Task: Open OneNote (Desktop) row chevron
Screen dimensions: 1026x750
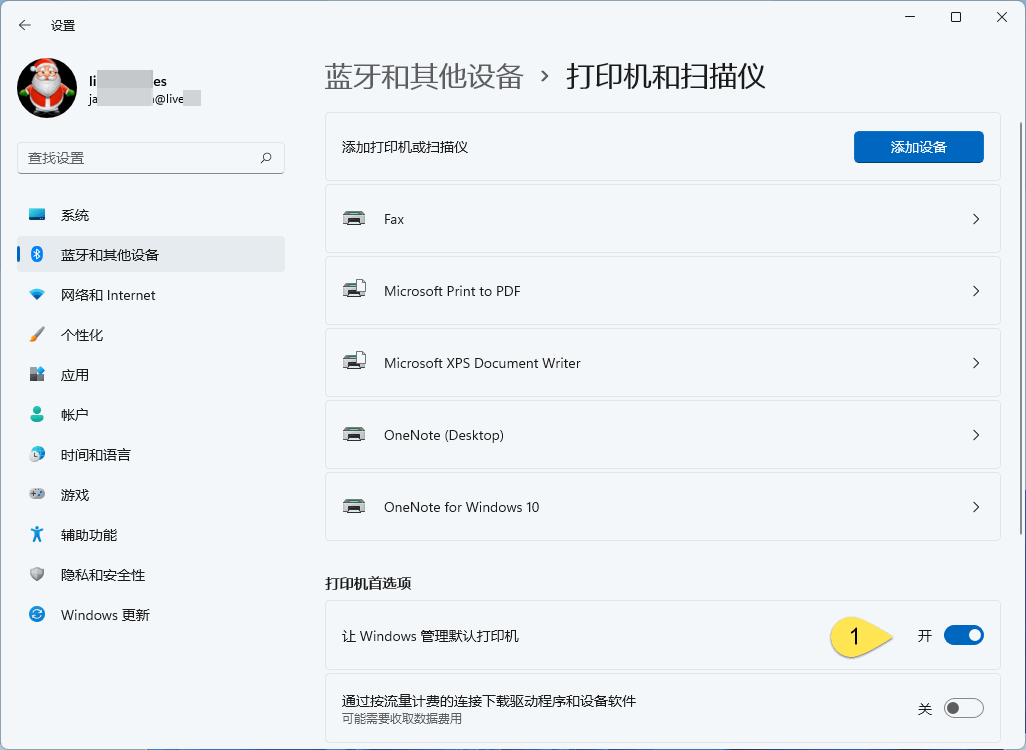Action: (x=976, y=435)
